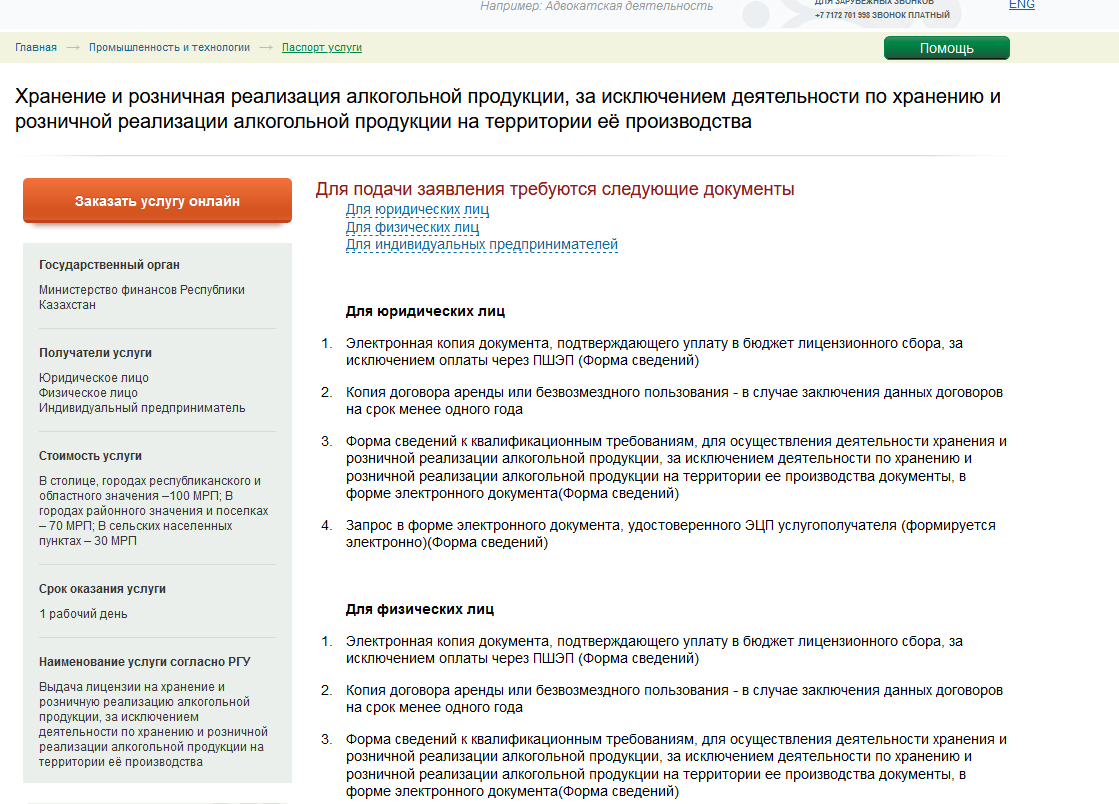Click the page title about Хранение и розничная реализация
Screen dimensions: 1119x804
pos(507,109)
